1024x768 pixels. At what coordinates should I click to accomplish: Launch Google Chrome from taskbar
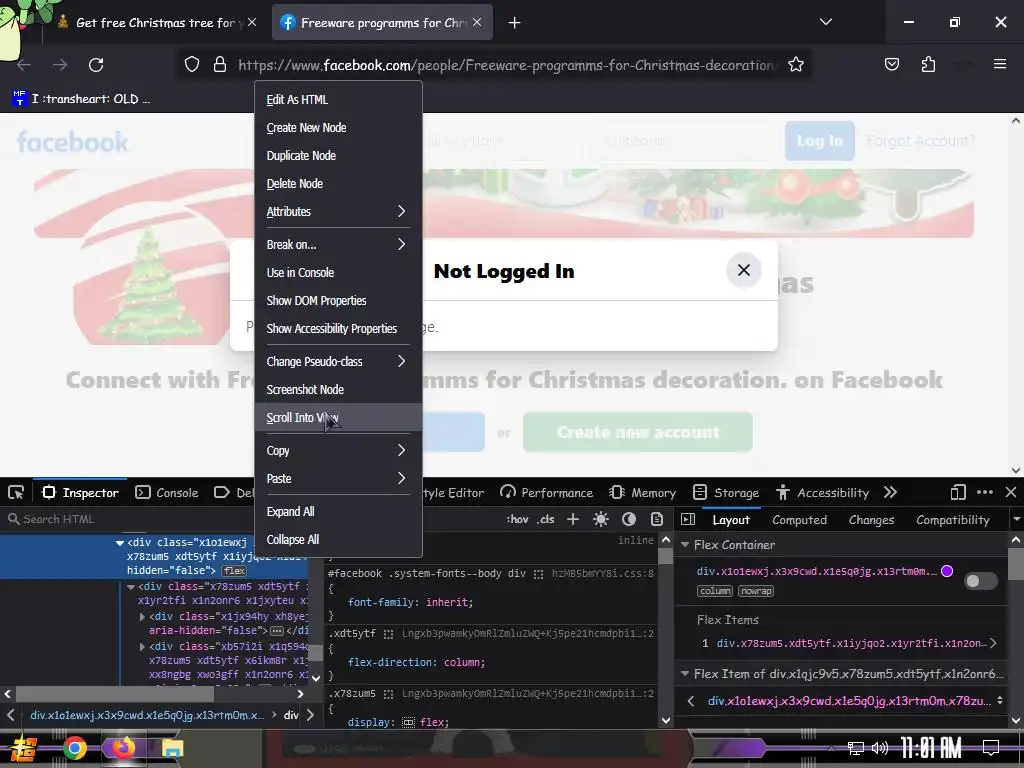74,748
